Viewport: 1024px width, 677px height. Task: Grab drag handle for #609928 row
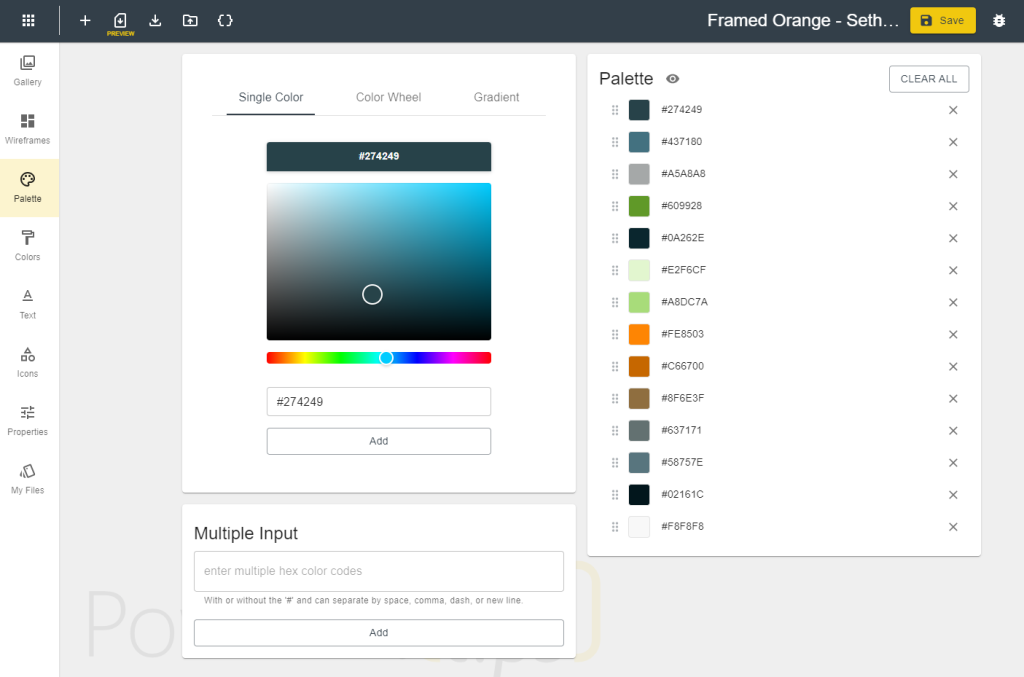(615, 206)
